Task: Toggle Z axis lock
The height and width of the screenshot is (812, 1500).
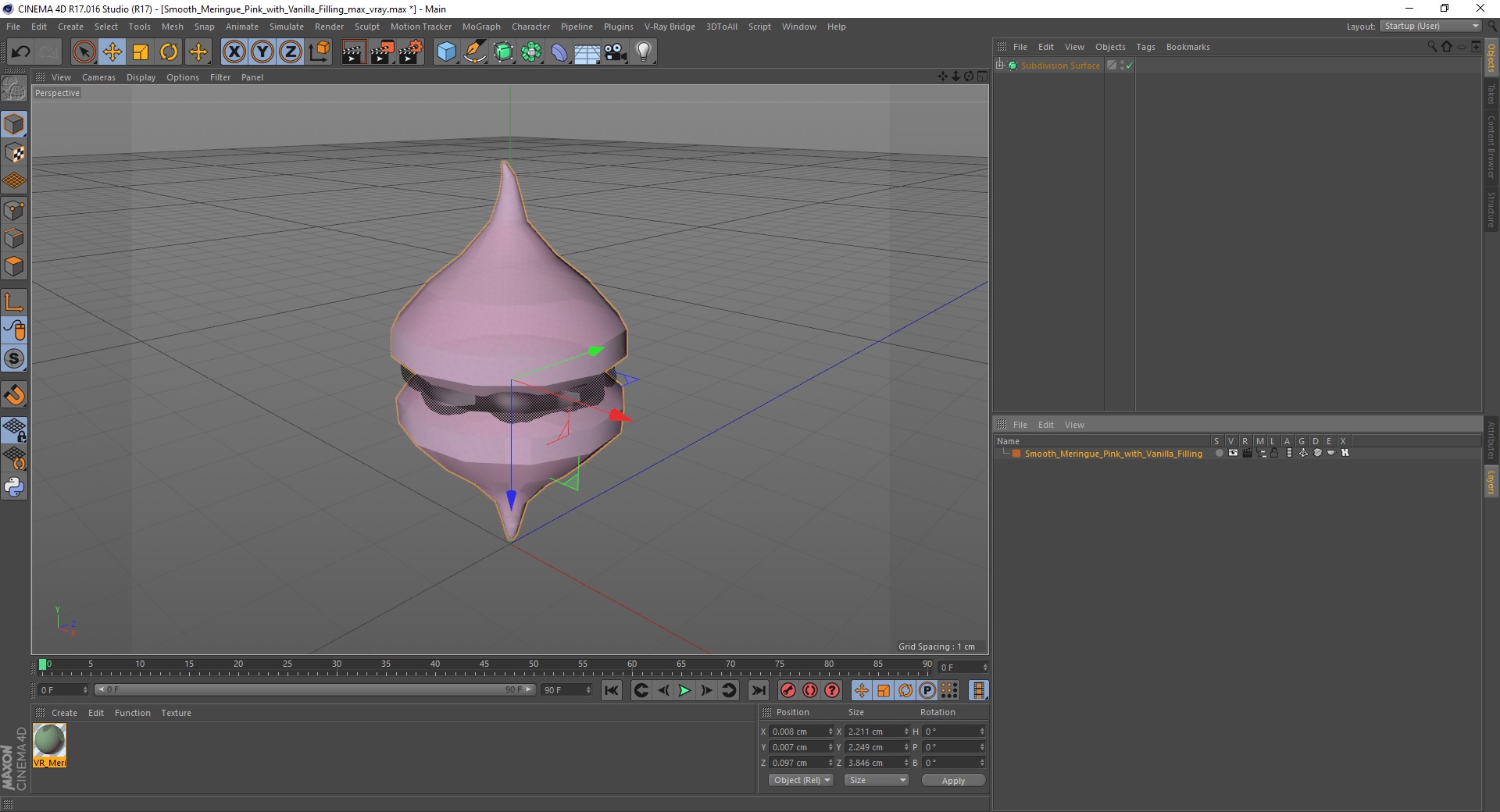Action: (290, 52)
